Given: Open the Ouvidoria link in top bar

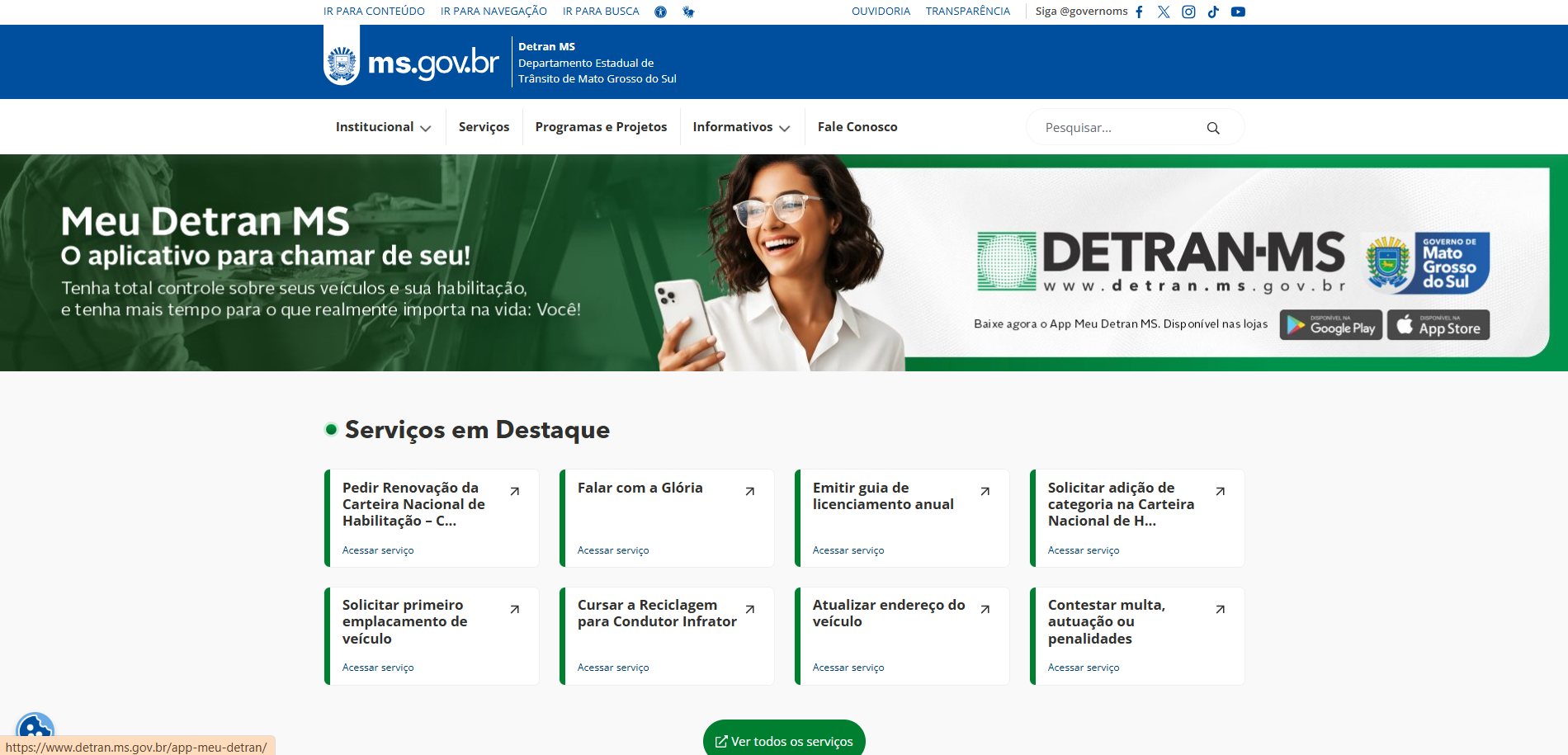Looking at the screenshot, I should click(881, 12).
